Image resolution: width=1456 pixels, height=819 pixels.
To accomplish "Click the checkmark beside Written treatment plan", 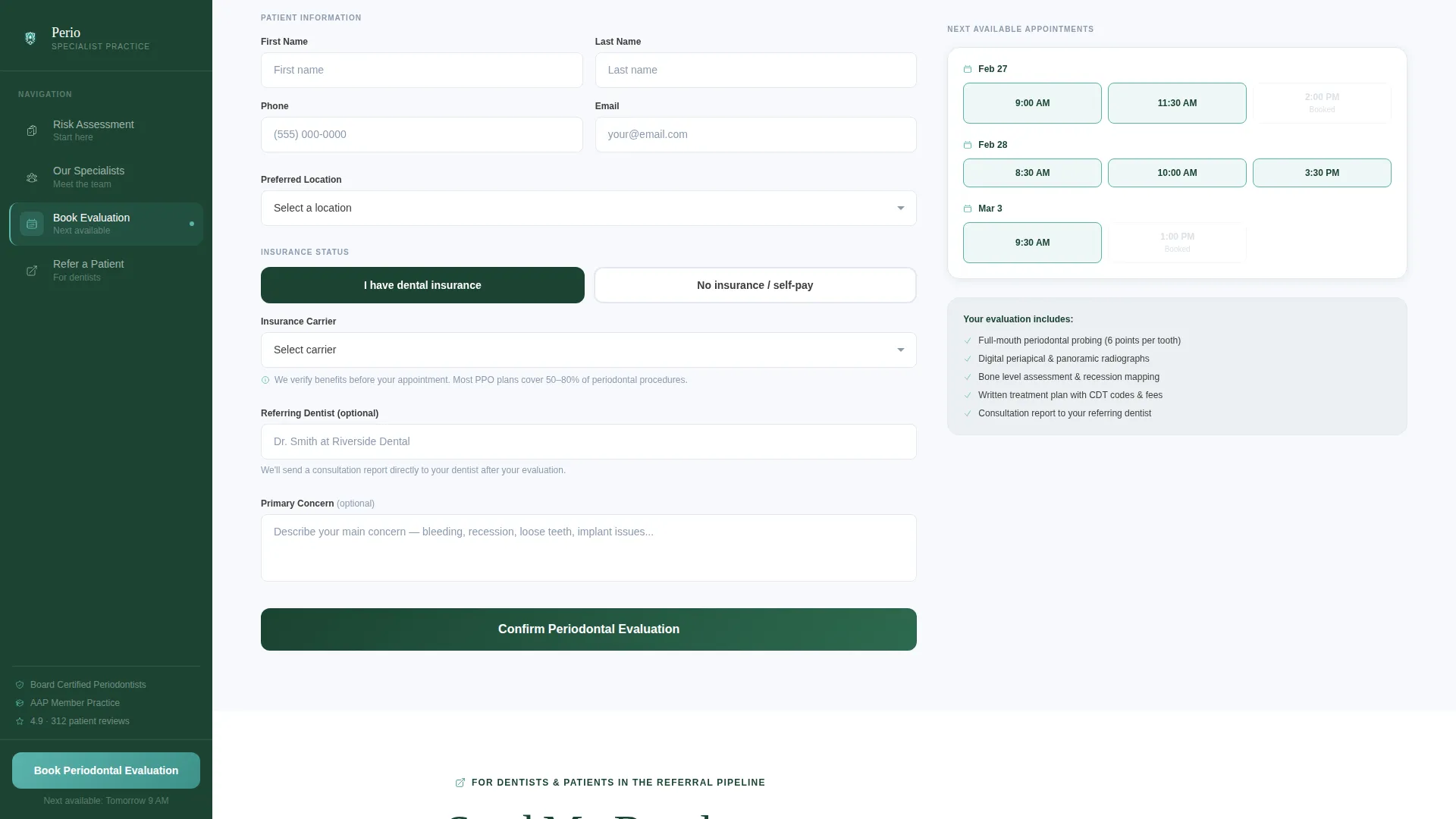I will pyautogui.click(x=968, y=395).
